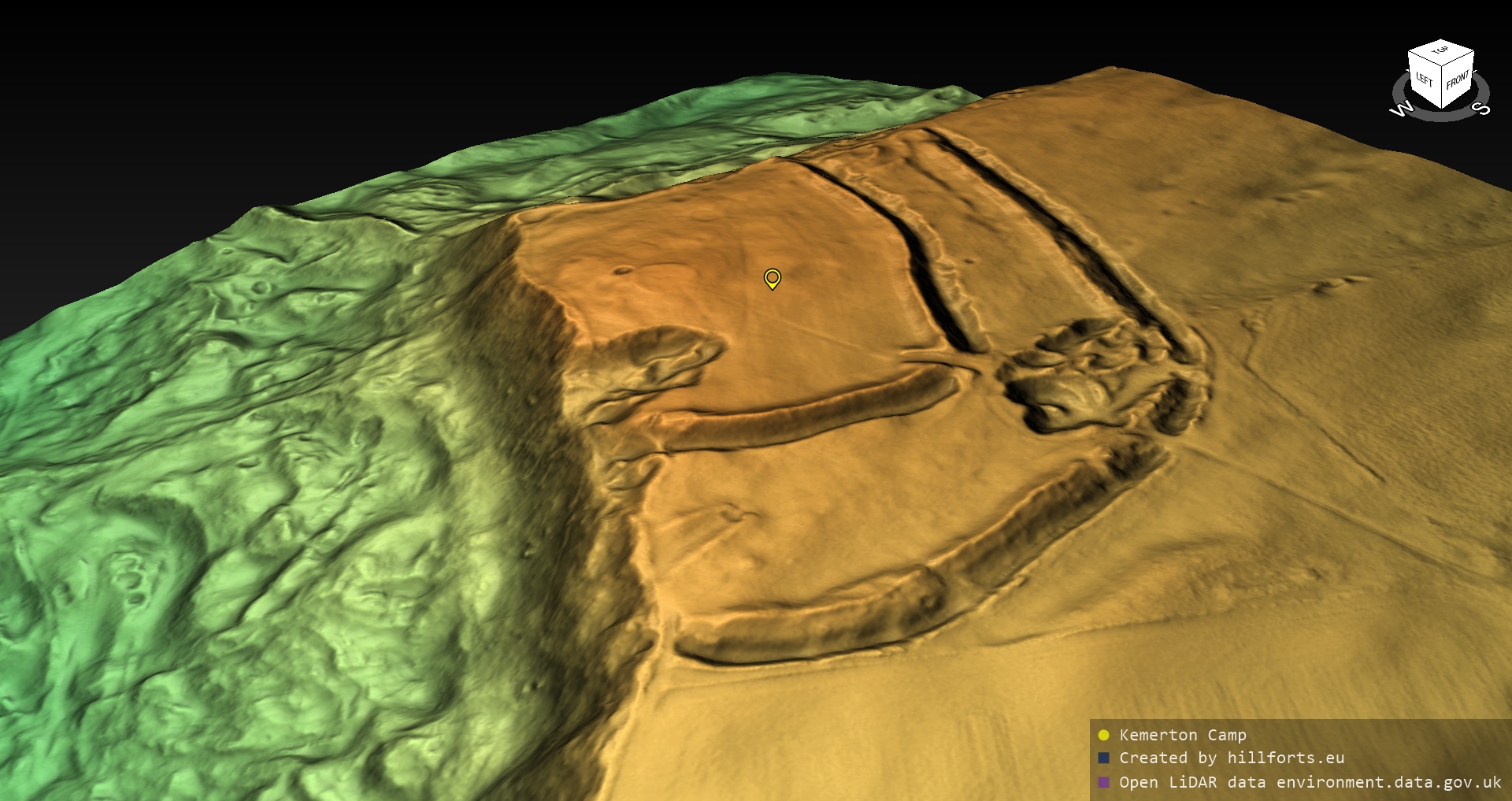The width and height of the screenshot is (1512, 801).
Task: Switch to FRONT view on the cube
Action: [1458, 80]
